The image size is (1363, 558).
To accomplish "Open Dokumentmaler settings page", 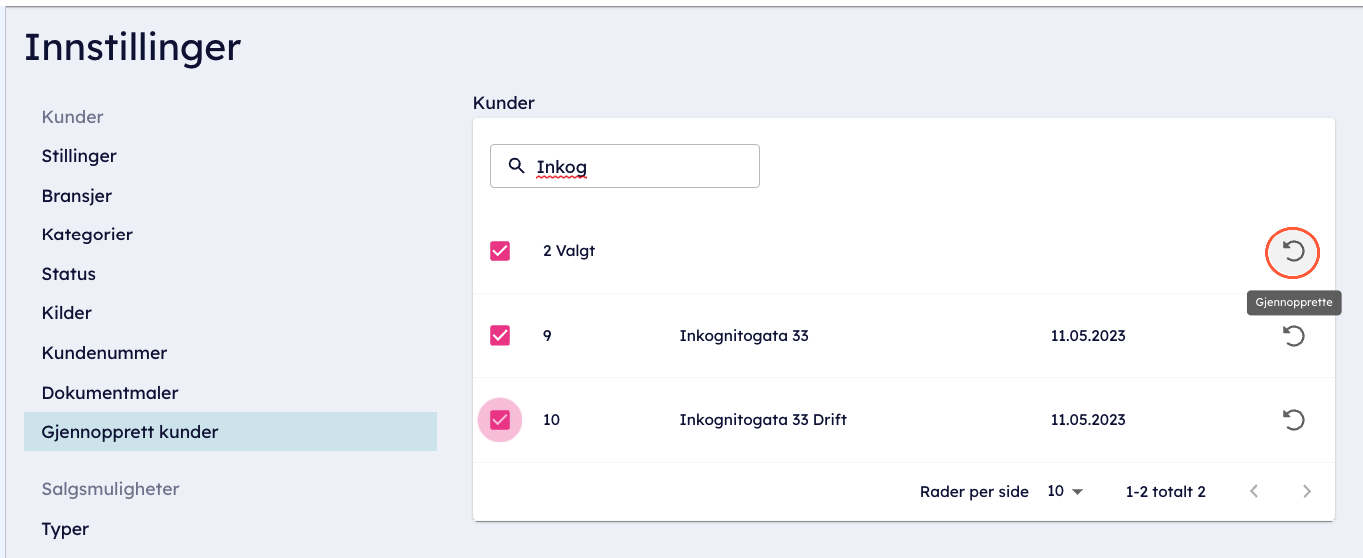I will coord(110,393).
